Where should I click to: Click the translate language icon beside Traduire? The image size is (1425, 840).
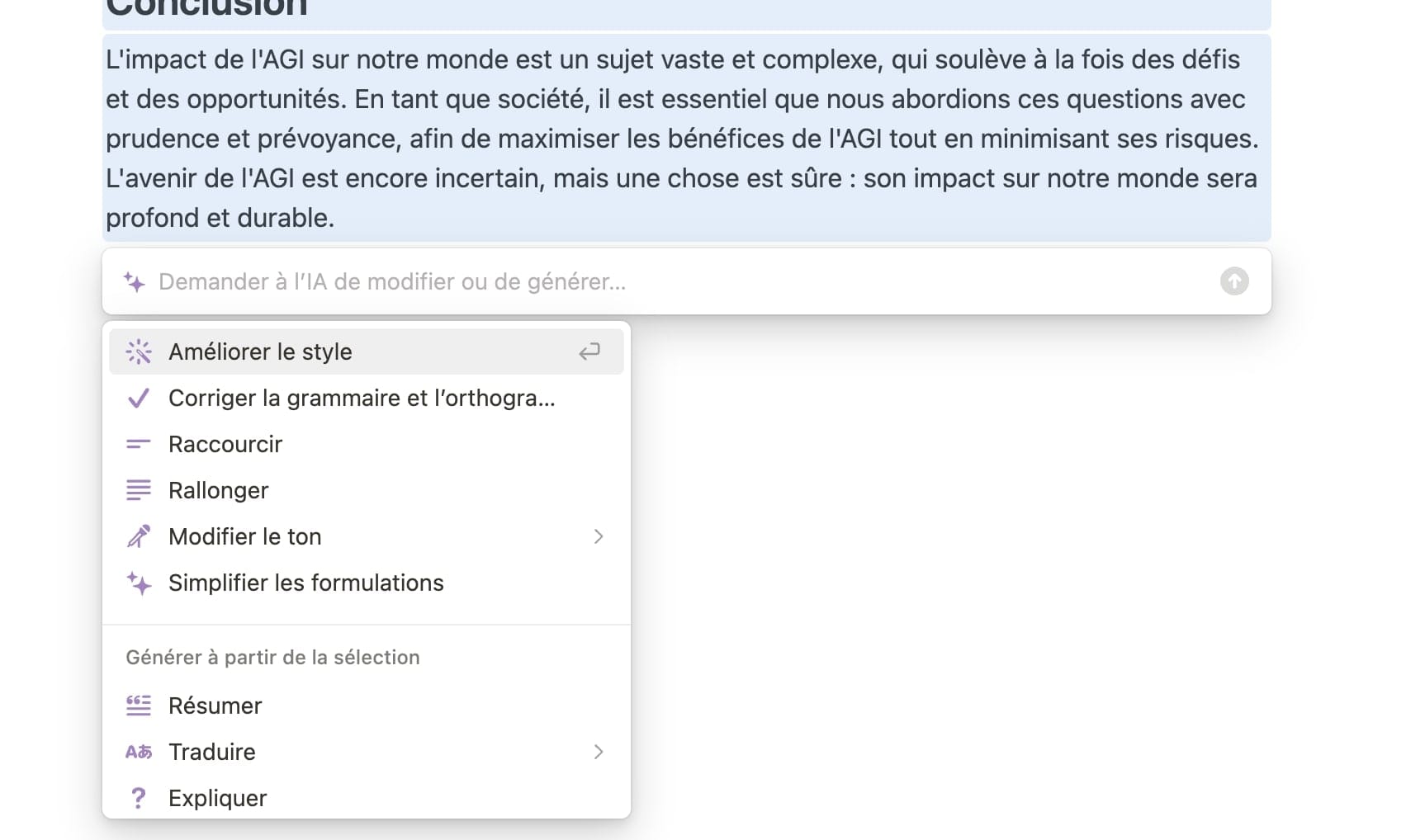point(139,752)
